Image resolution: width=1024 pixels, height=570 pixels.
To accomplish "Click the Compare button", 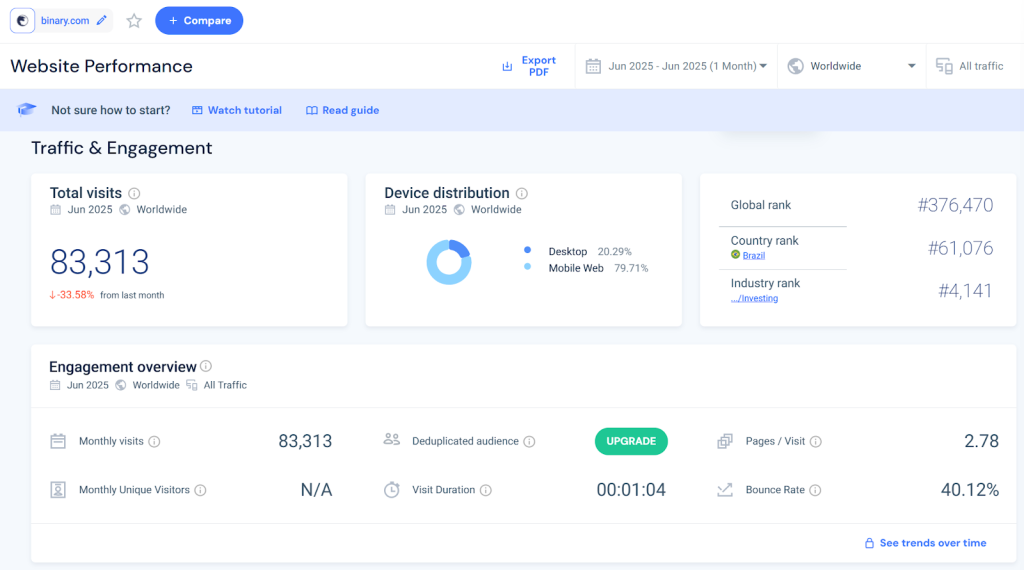I will (x=199, y=21).
